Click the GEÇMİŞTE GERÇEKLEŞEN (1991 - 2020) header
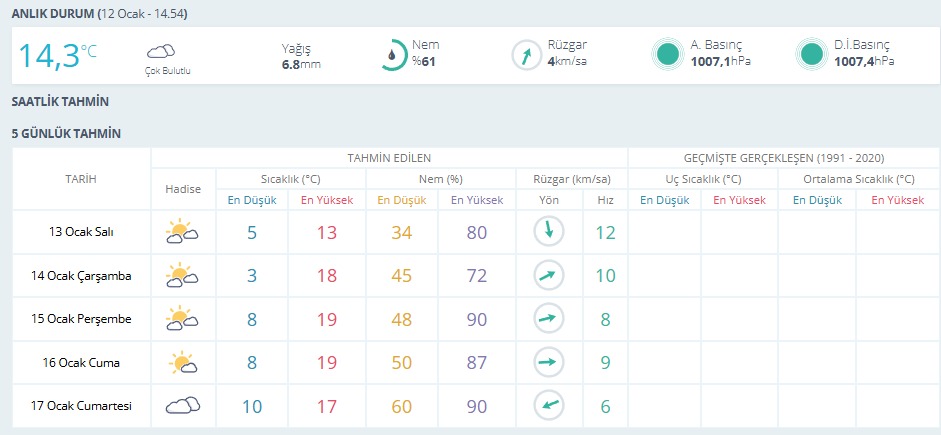Viewport: 941px width, 435px height. [x=784, y=158]
